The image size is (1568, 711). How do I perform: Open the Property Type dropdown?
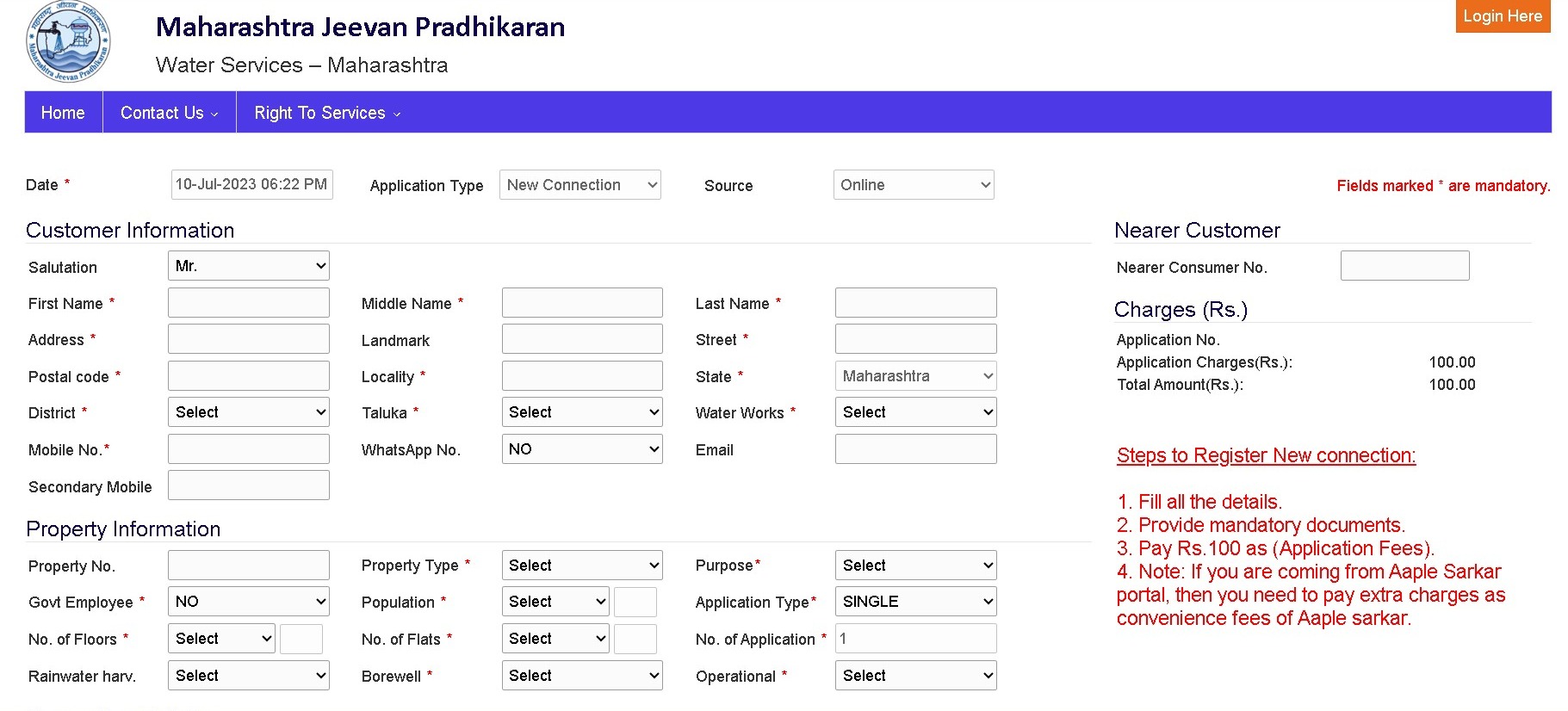point(582,566)
